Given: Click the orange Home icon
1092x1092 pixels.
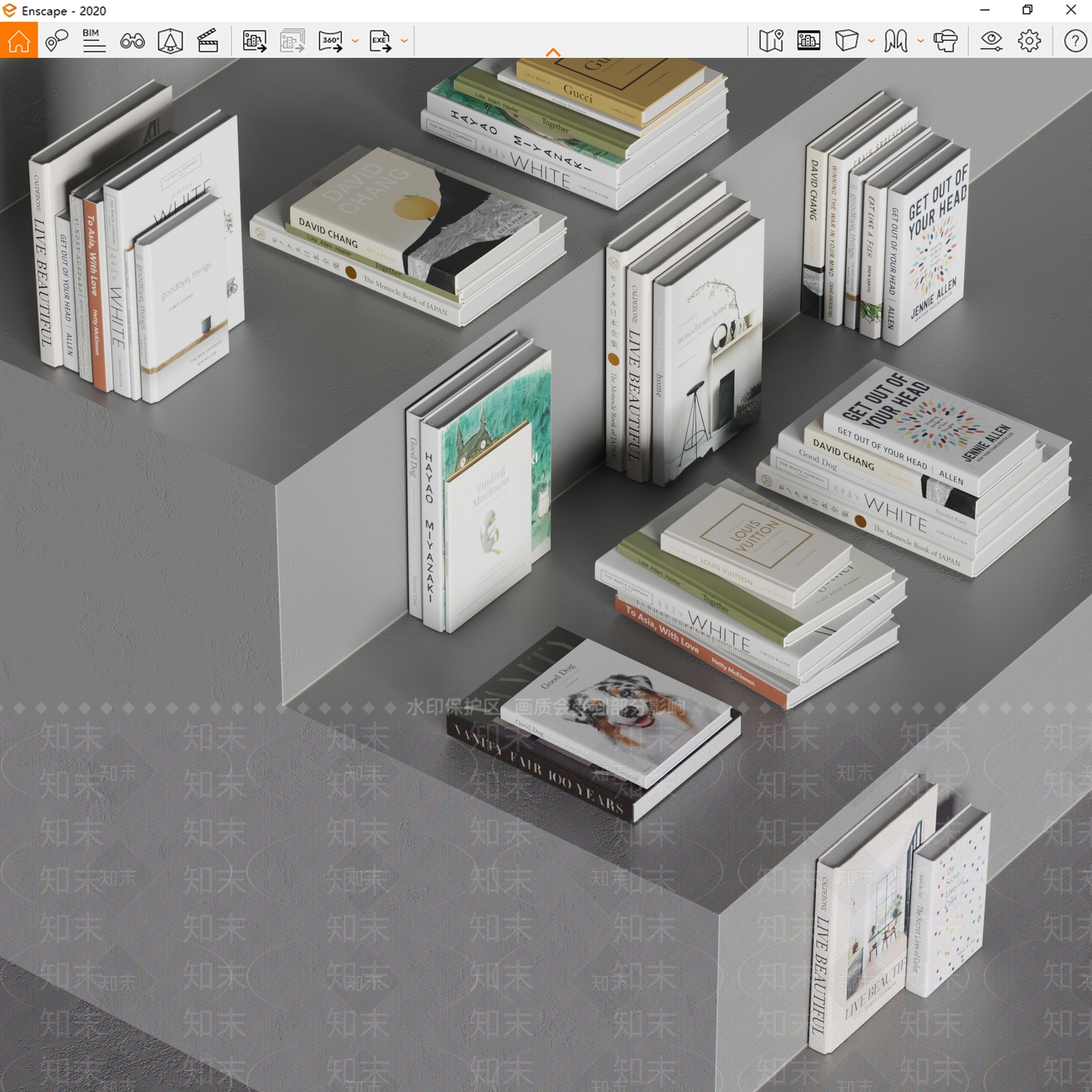Looking at the screenshot, I should pos(18,40).
